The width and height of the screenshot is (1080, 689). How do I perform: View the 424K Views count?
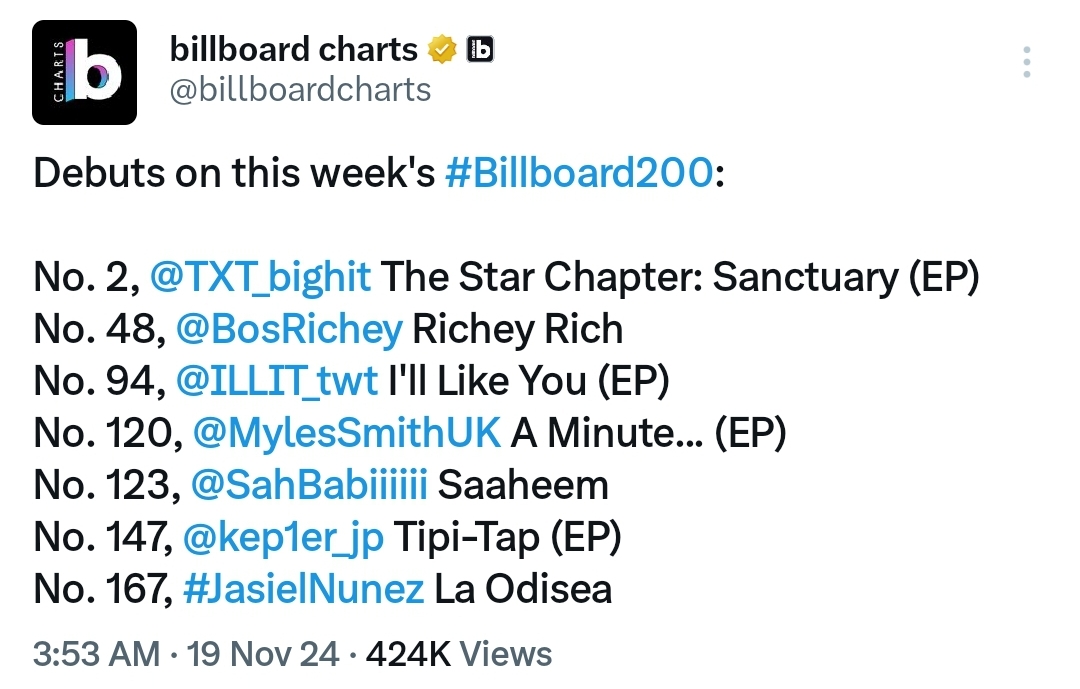[459, 654]
